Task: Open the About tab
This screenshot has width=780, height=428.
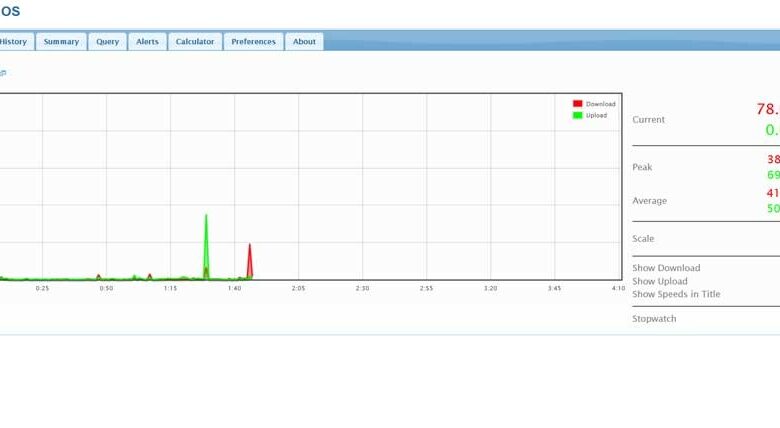Action: (304, 42)
